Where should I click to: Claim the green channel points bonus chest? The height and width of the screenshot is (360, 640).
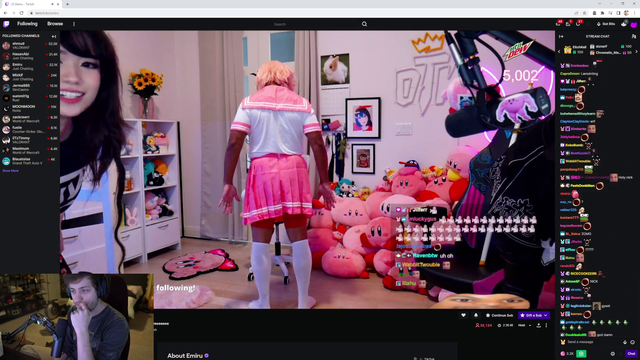(582, 353)
